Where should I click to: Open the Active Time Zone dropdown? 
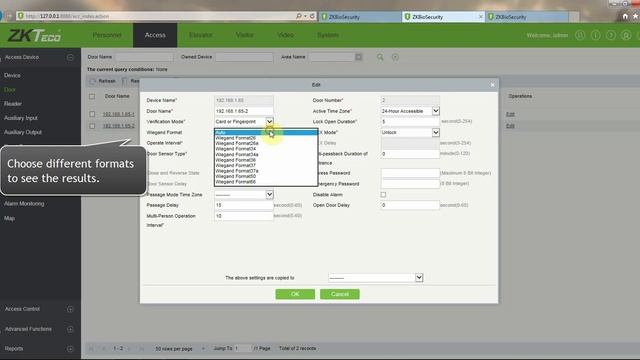[436, 111]
